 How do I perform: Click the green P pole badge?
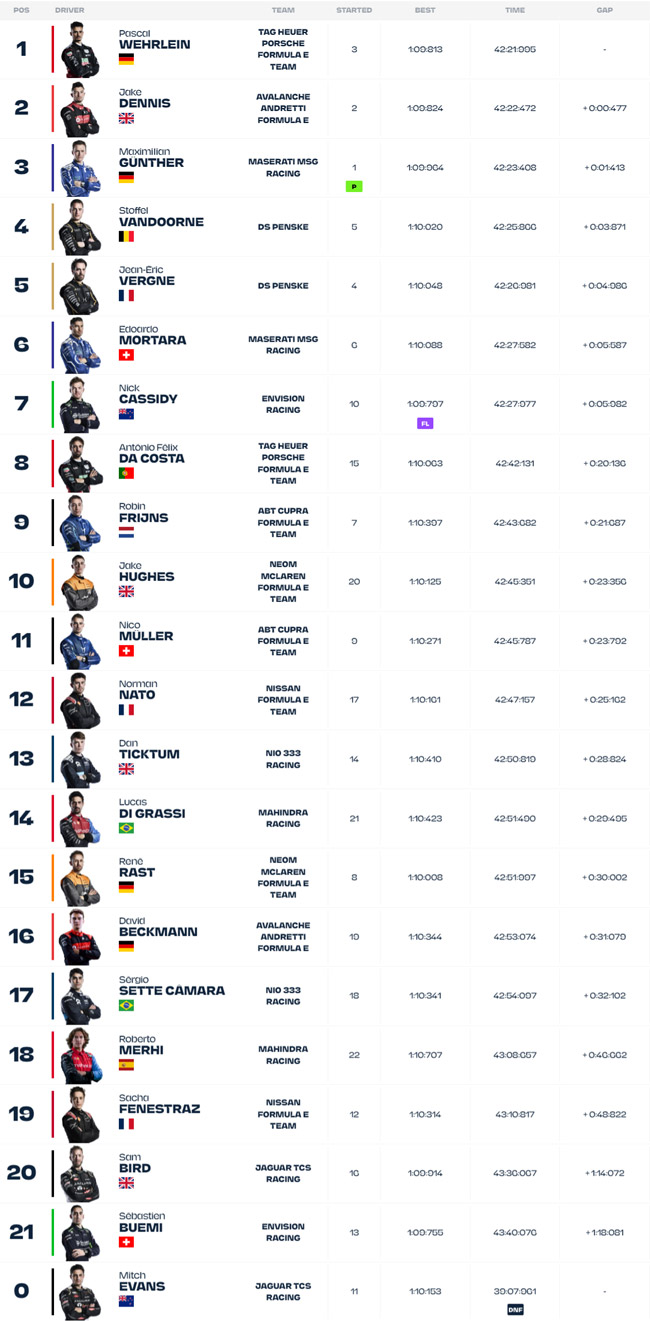click(x=353, y=186)
